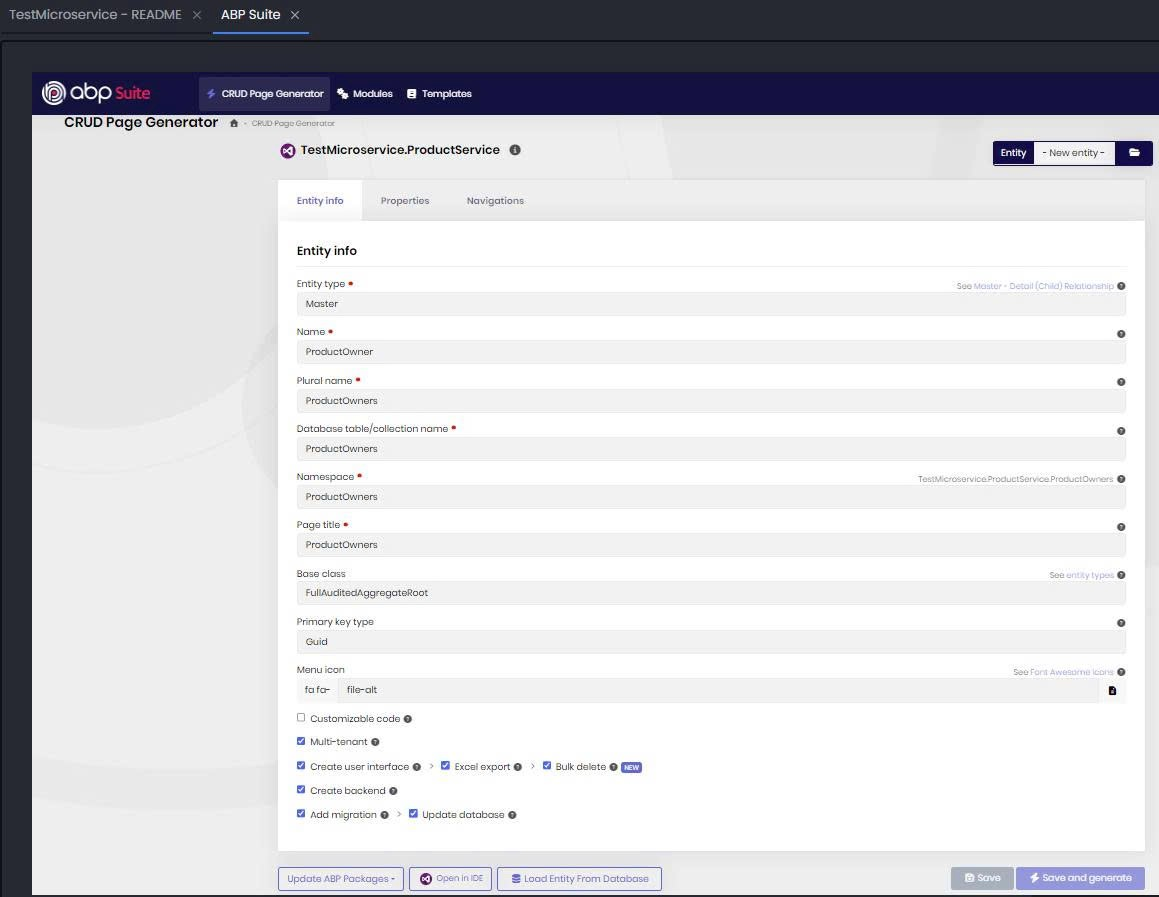This screenshot has width=1159, height=897.
Task: Click the home icon in breadcrumb
Action: pos(234,123)
